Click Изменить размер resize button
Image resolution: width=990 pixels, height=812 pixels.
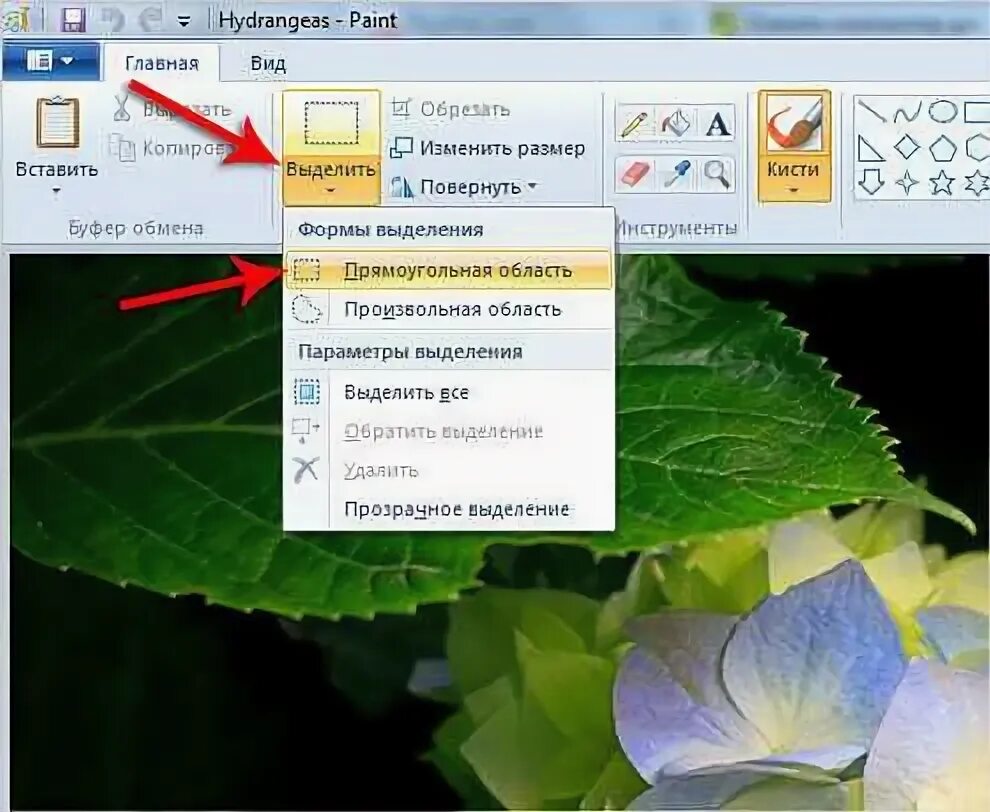(487, 148)
